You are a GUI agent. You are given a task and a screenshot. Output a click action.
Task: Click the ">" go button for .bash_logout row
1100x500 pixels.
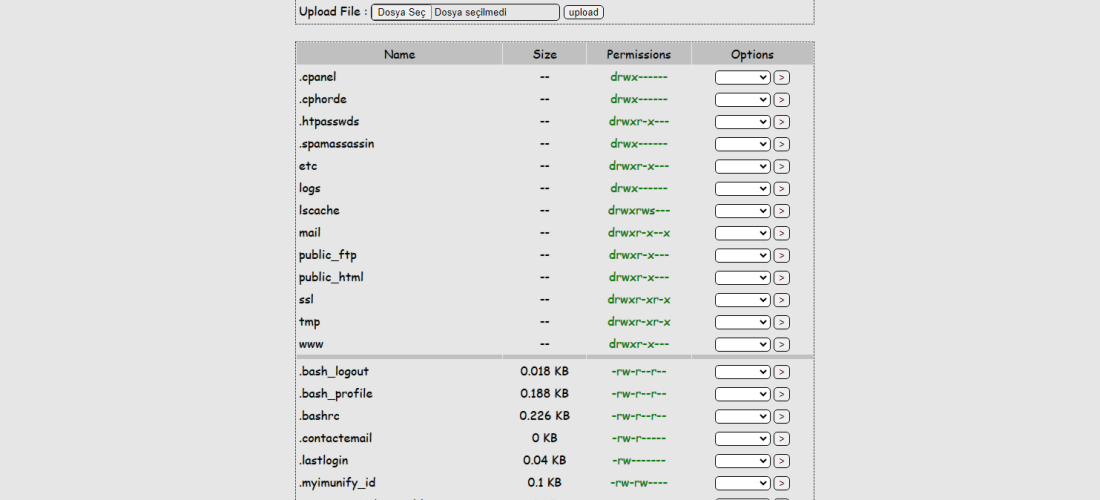coord(782,372)
